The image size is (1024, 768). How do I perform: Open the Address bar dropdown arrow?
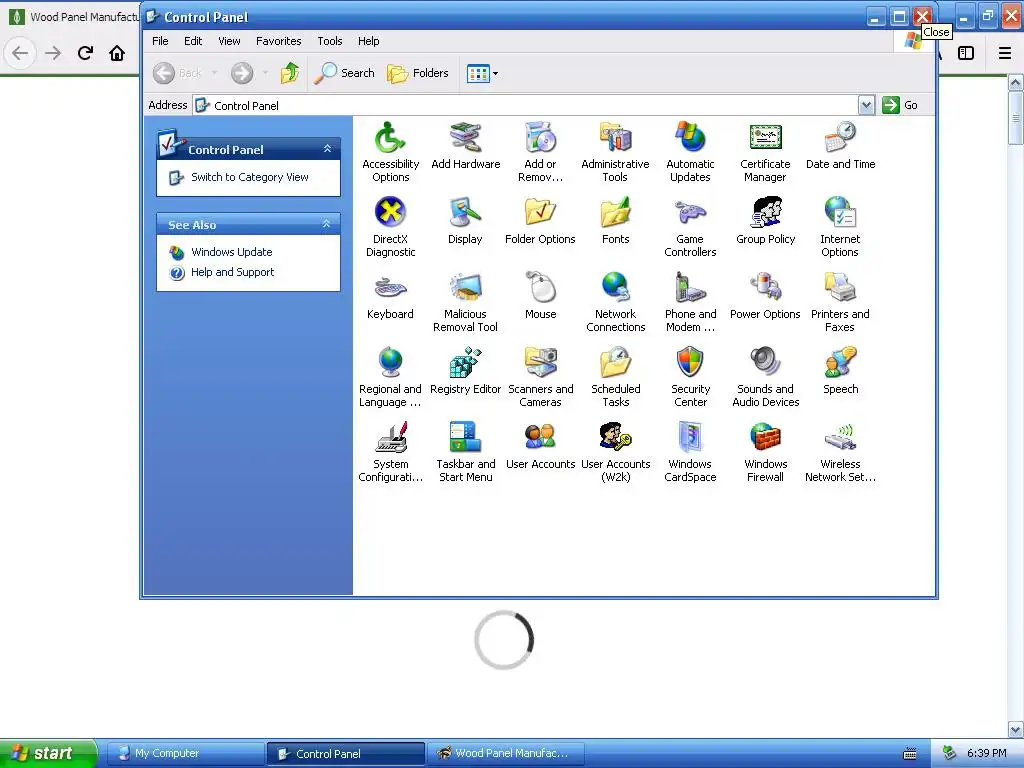click(x=866, y=105)
